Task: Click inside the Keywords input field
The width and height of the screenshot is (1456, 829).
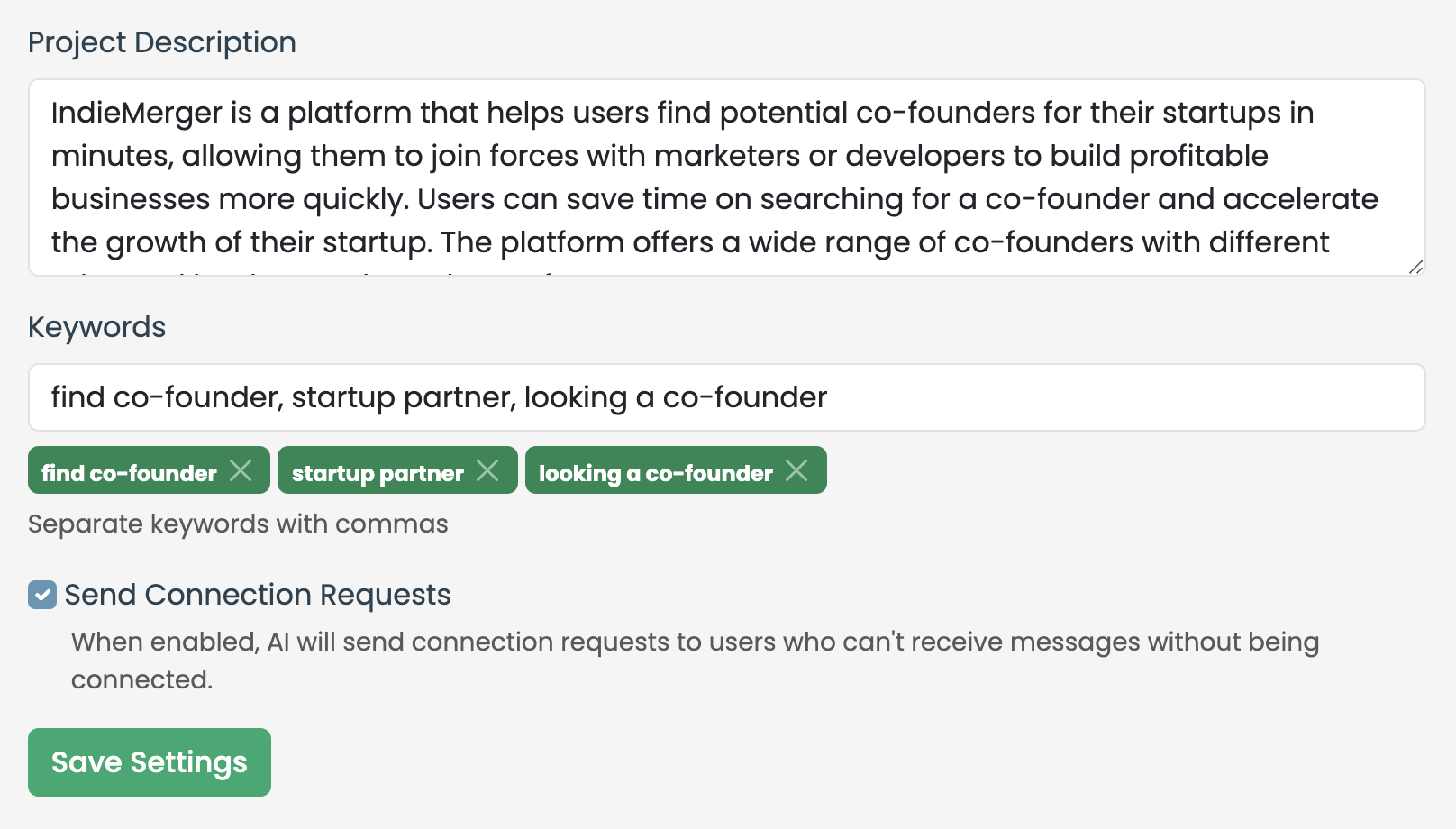Action: [1081, 397]
